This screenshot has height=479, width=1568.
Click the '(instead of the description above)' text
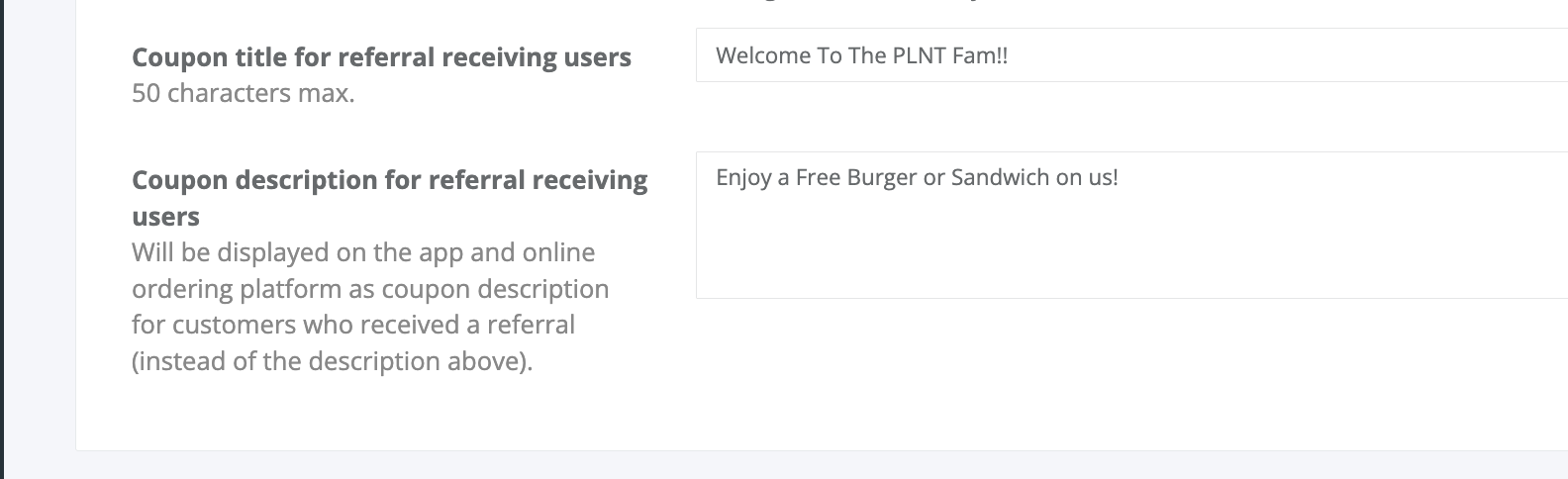pos(332,361)
